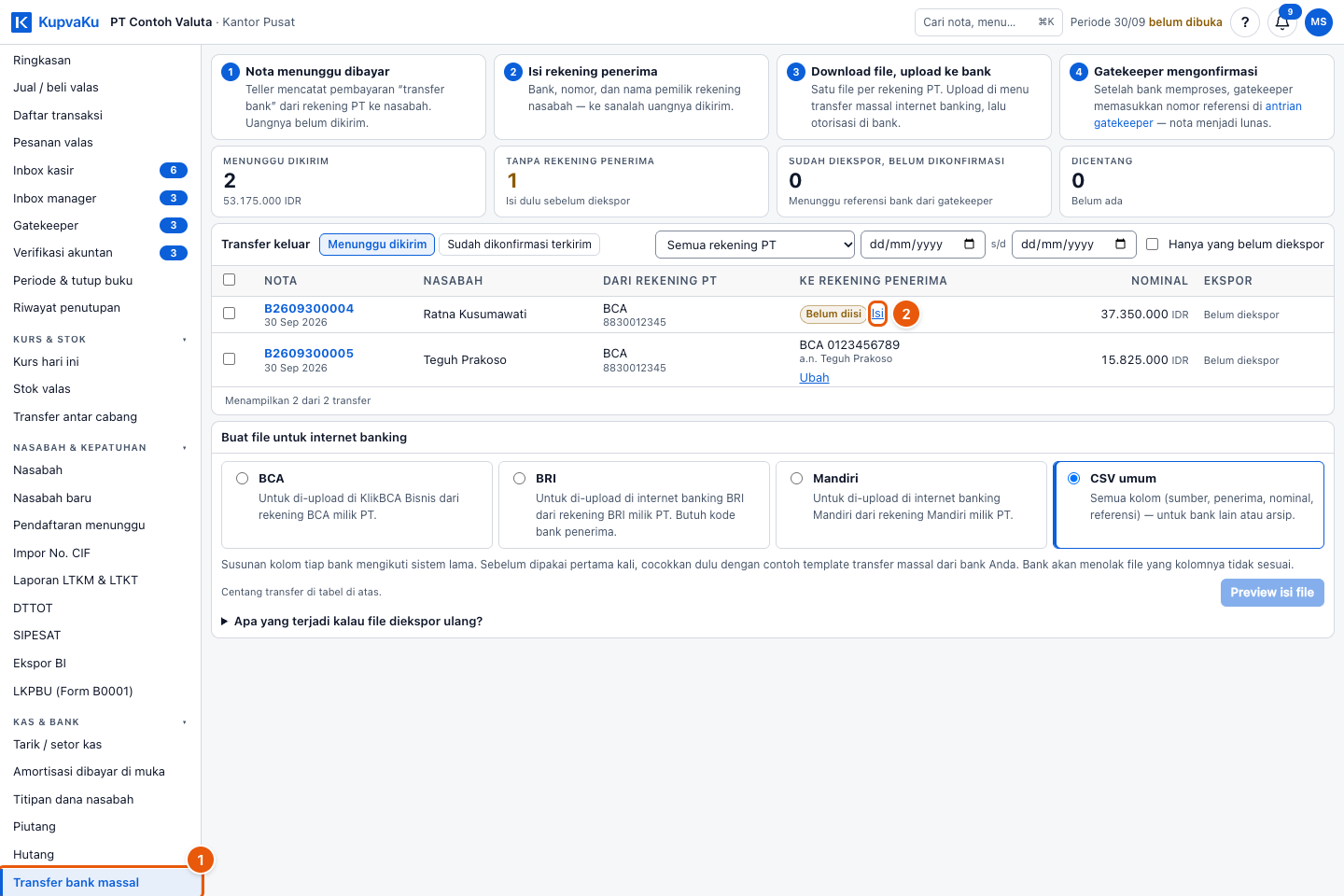Go to Laporan LTKM & LTKT
The width and height of the screenshot is (1344, 896).
click(x=100, y=581)
